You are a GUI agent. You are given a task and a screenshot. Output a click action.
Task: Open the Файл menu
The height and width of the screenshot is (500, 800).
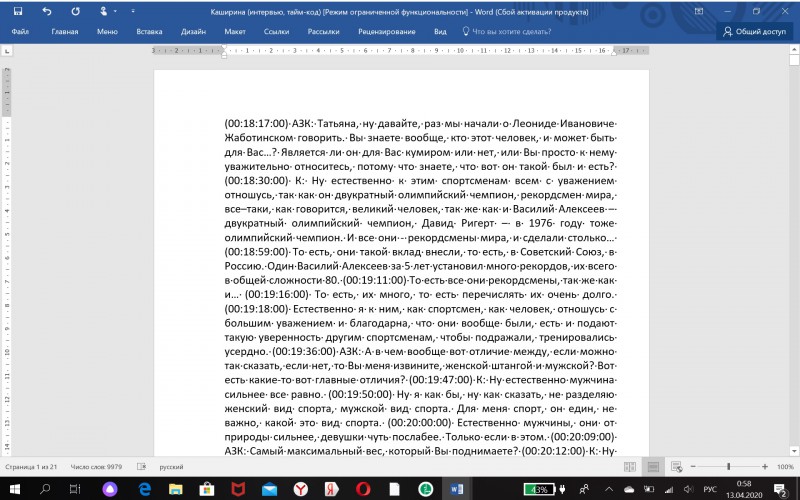pos(20,32)
